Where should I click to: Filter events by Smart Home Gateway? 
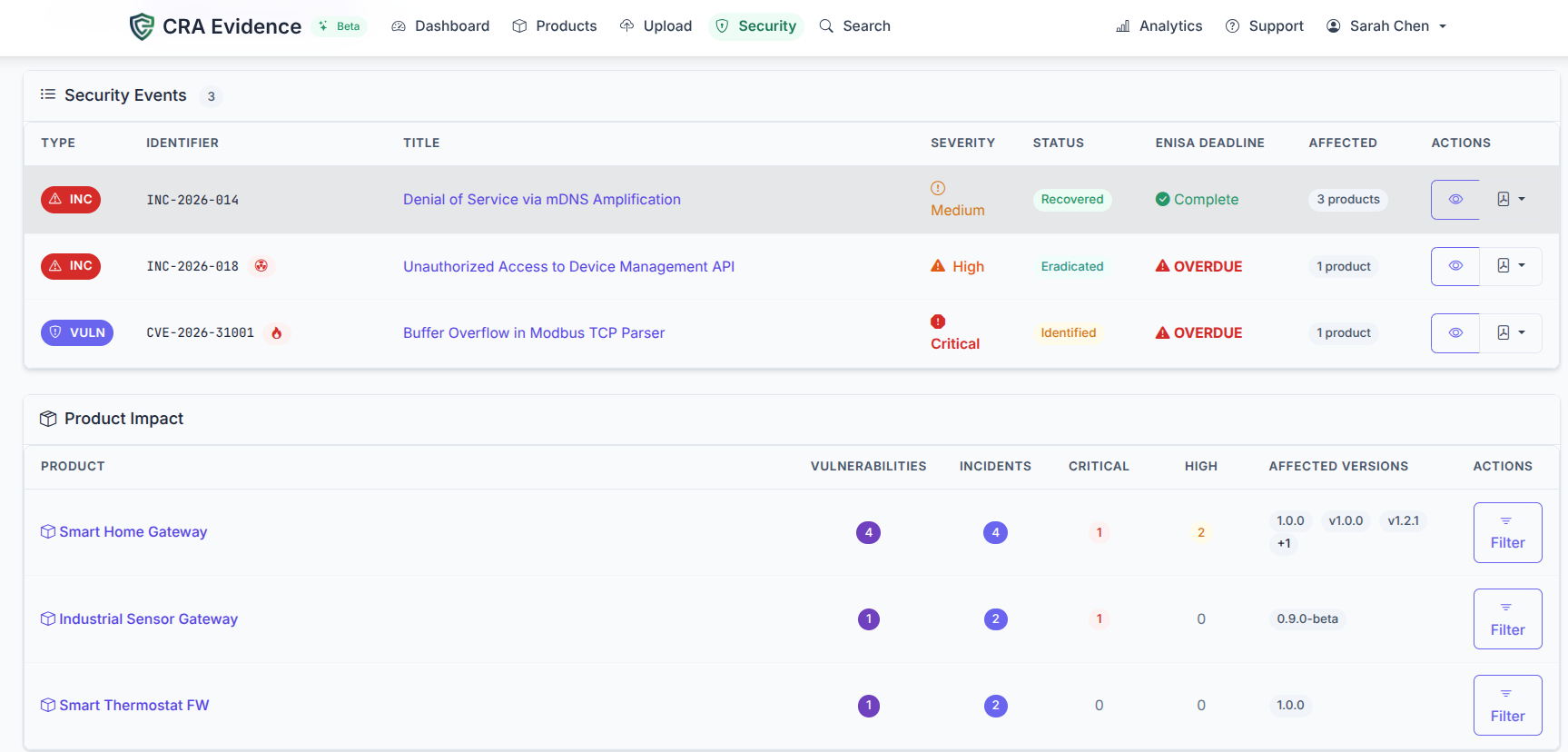pos(1508,533)
